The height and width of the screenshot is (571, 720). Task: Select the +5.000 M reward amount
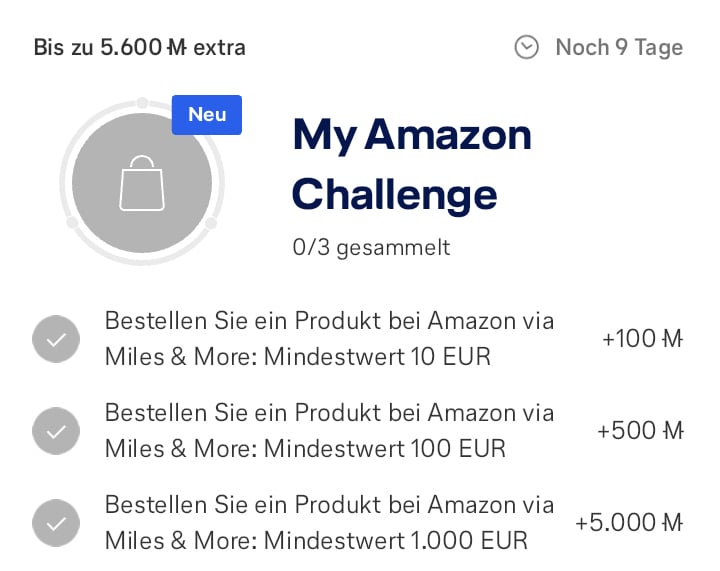(629, 522)
